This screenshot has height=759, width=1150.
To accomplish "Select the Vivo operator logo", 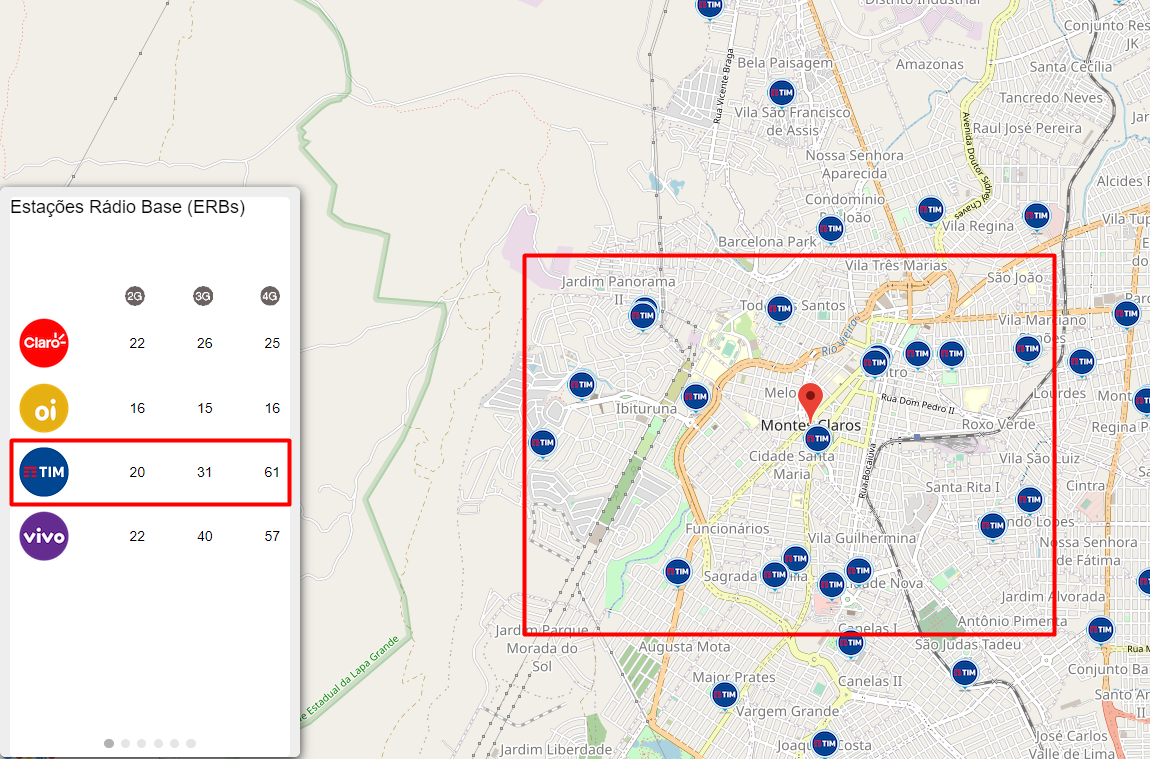I will (x=44, y=536).
